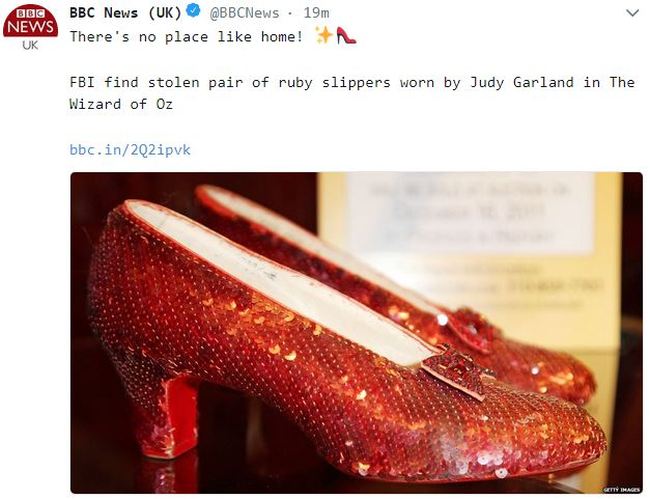Click the "Wizard of Oz" text line
Image resolution: width=650 pixels, height=499 pixels.
click(121, 104)
